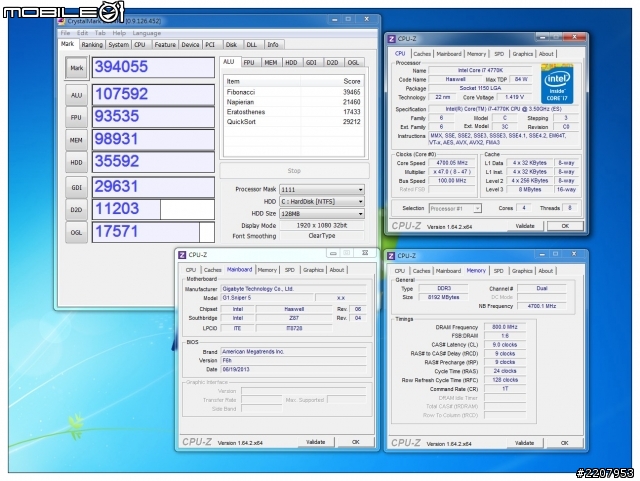This screenshot has height=481, width=640.
Task: Open Graphics tab in the top CPU-Z window
Action: pyautogui.click(x=522, y=54)
